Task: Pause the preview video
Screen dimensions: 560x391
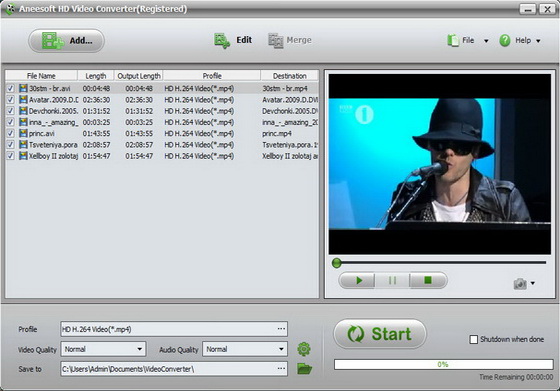Action: coord(392,280)
